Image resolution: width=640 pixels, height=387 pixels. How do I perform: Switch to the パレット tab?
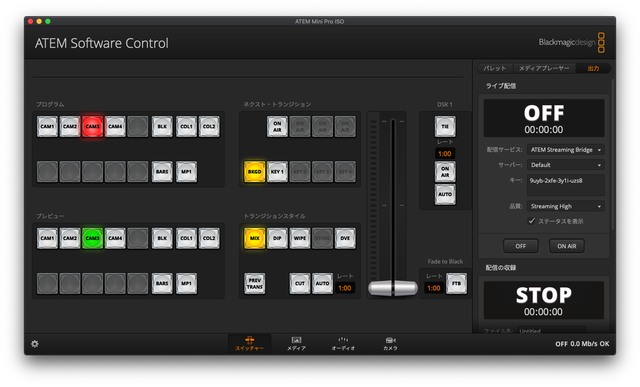tap(495, 68)
